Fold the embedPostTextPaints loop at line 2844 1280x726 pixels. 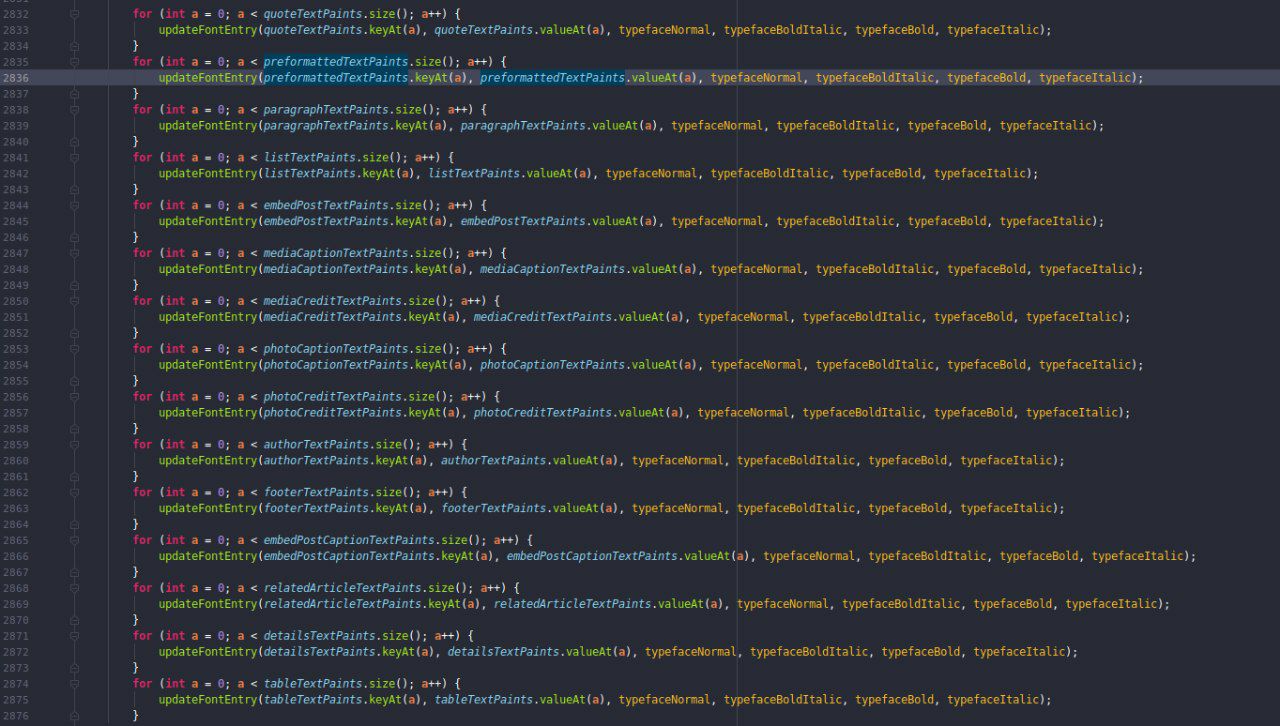74,205
